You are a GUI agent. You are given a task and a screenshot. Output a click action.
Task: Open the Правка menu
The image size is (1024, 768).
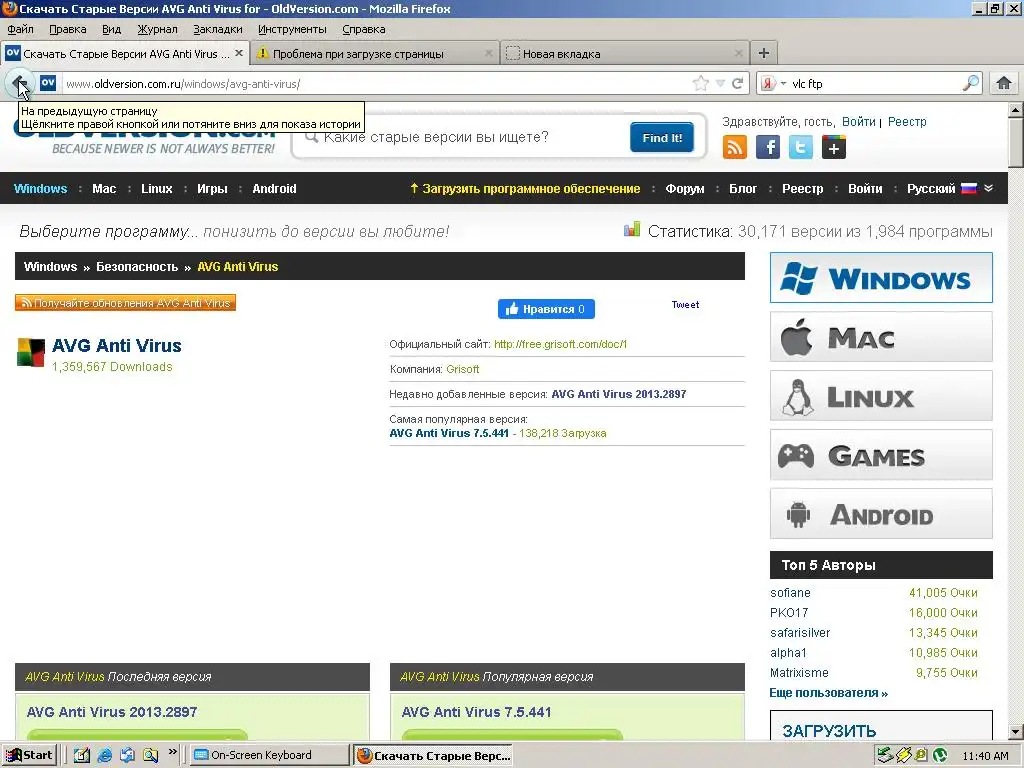(x=67, y=29)
